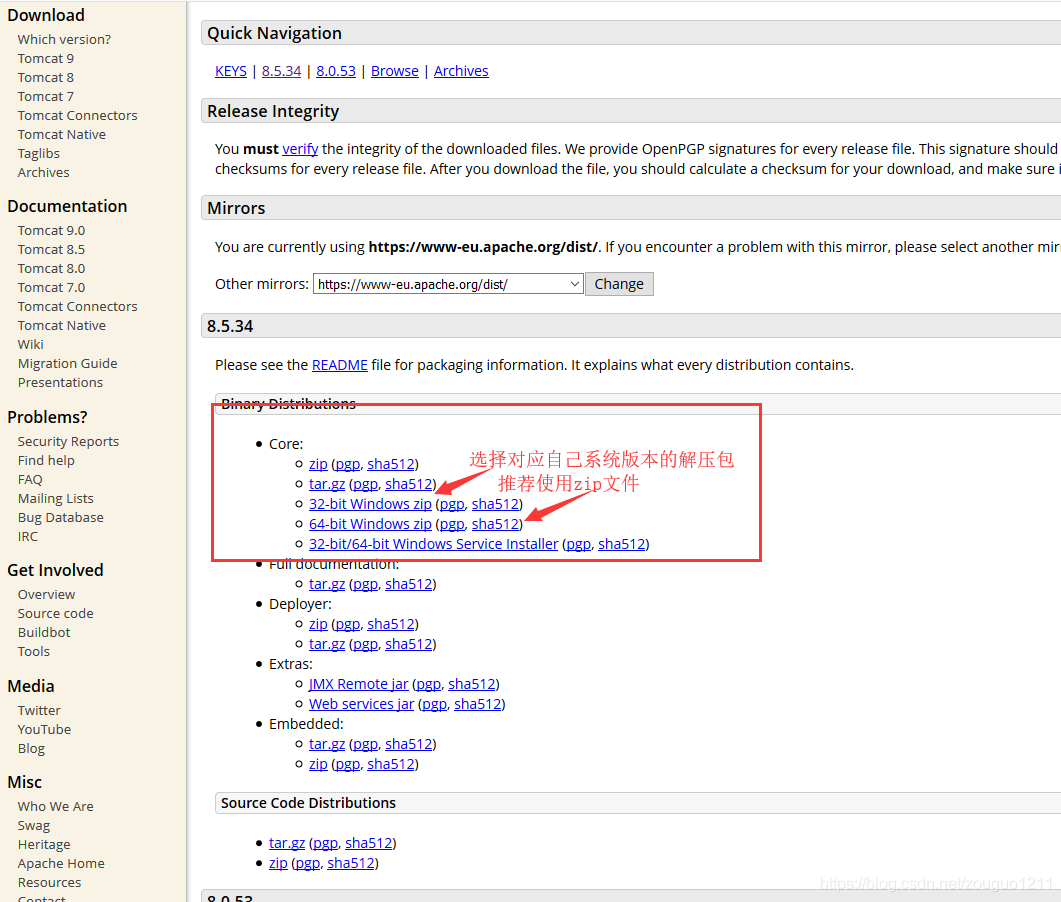Open the Migration Guide
Image resolution: width=1061 pixels, height=902 pixels.
tap(68, 363)
